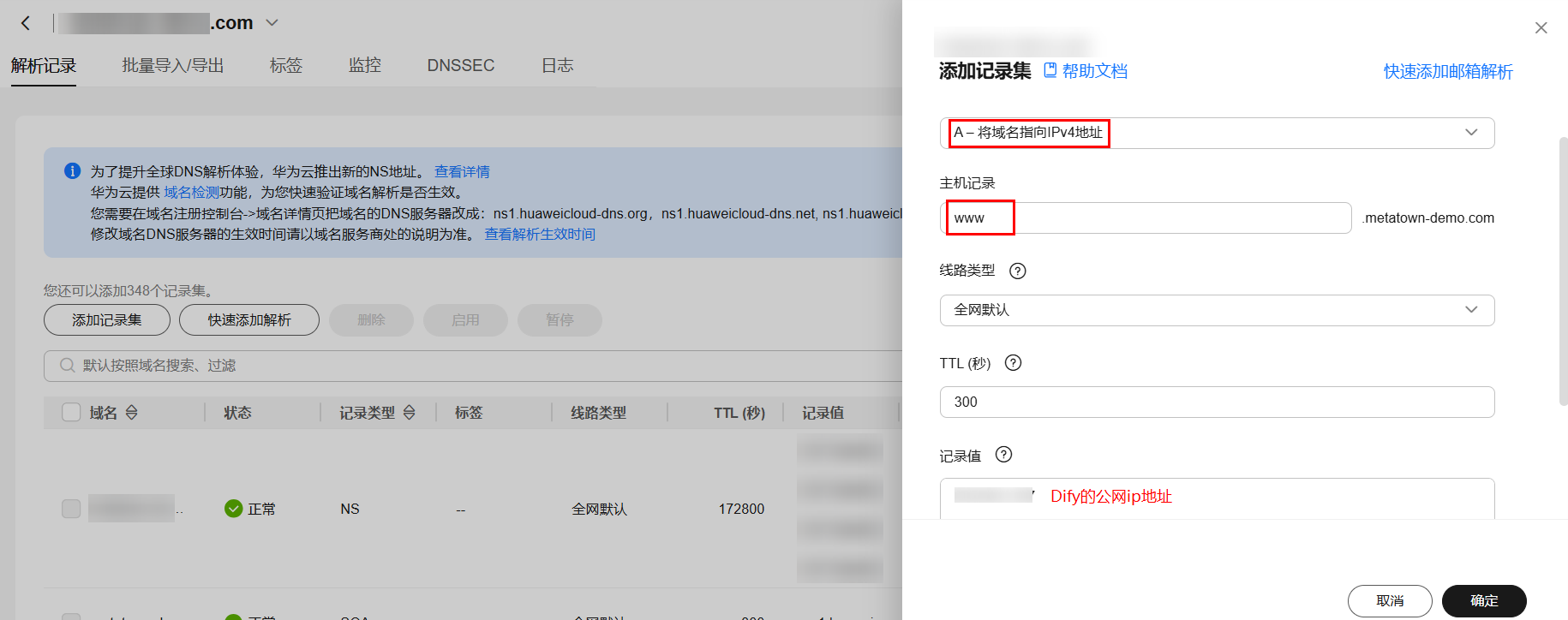1568x620 pixels.
Task: Sort the table by 记录类型 column
Action: [409, 413]
